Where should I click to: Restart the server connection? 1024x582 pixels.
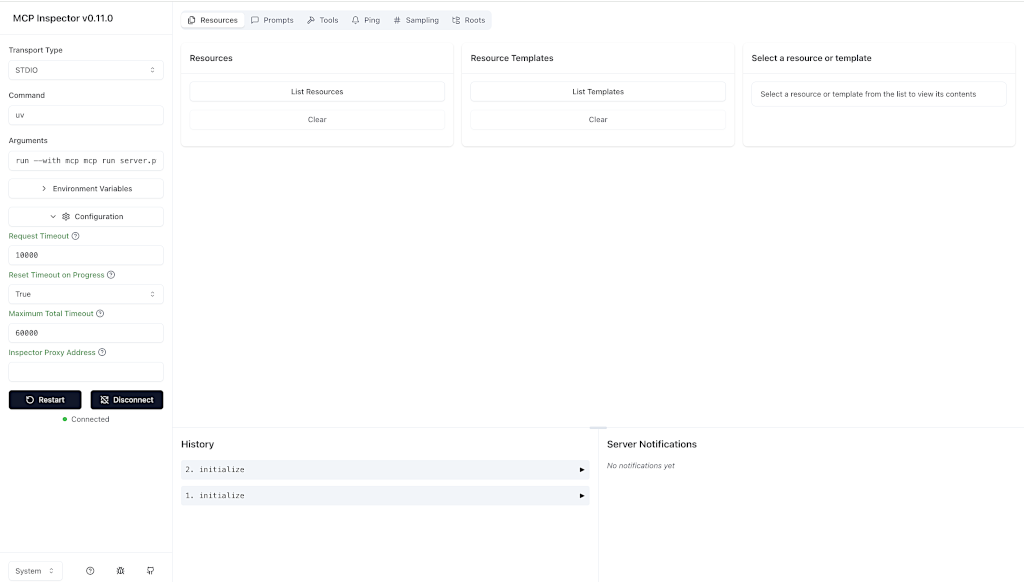coord(45,400)
